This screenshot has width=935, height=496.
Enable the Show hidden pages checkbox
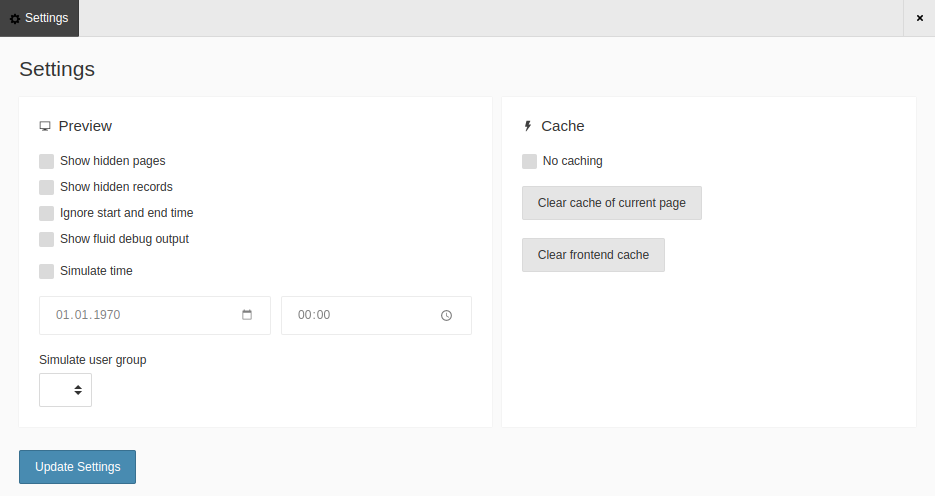point(47,161)
